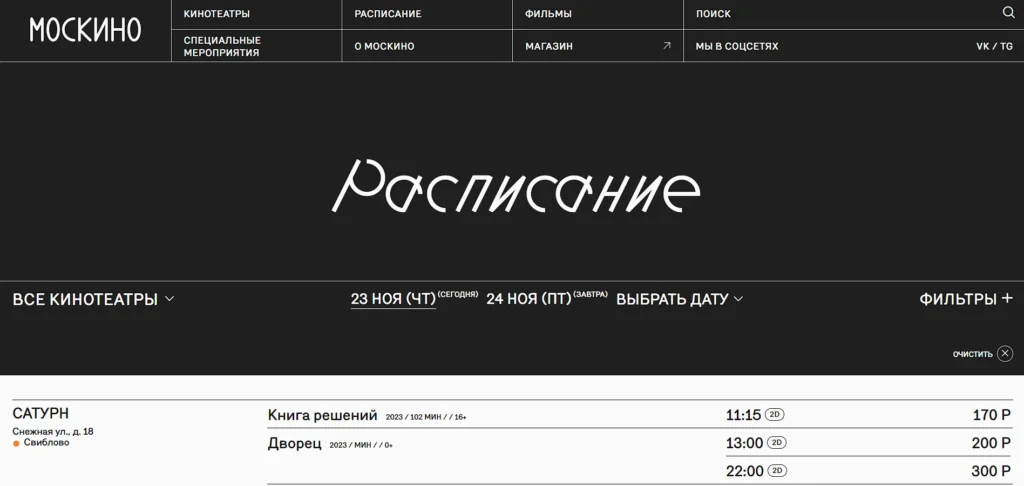
Task: Click the Снежная ул., д. 18 address
Action: click(x=53, y=432)
